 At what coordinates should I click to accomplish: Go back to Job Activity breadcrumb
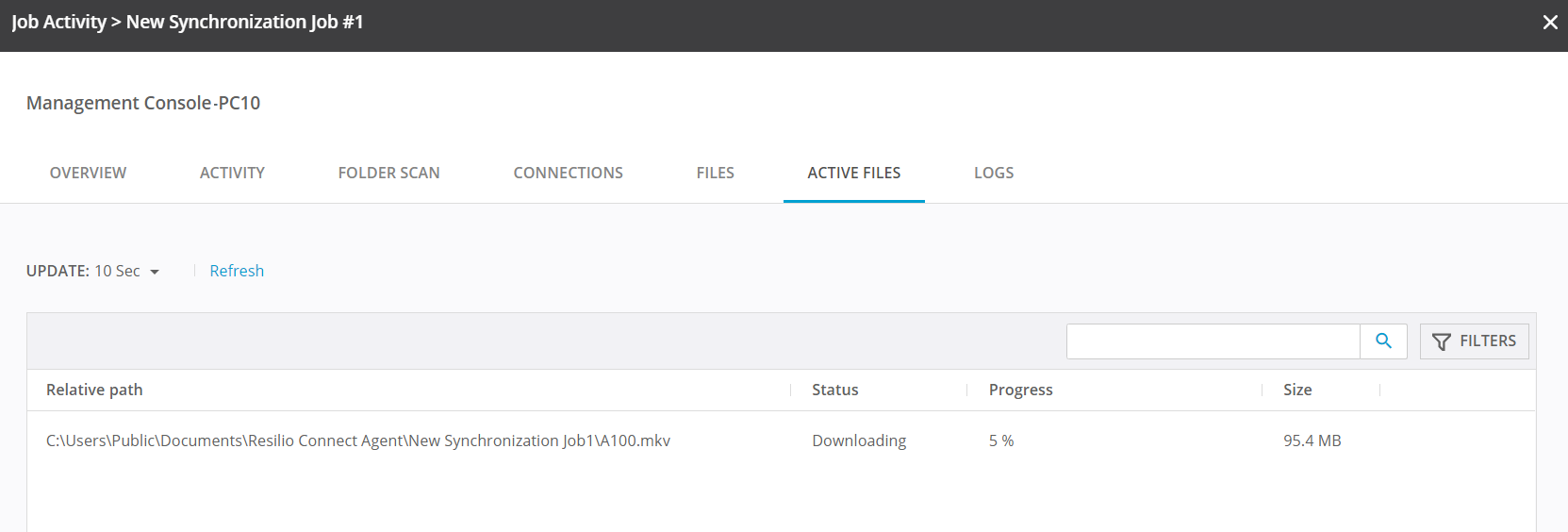point(58,23)
